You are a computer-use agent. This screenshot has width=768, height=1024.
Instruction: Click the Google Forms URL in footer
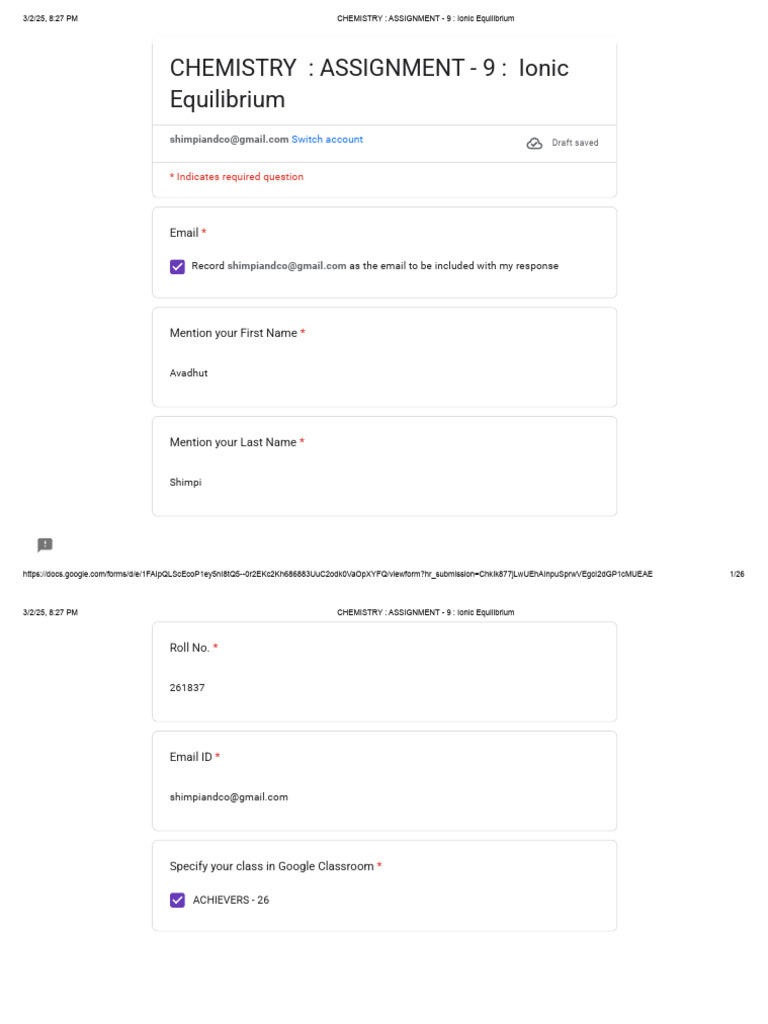click(x=337, y=574)
